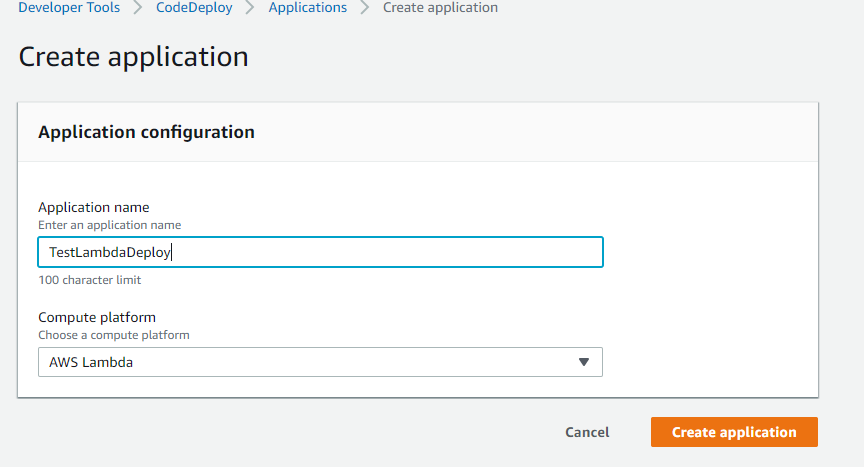Click the Application configuration section header
The image size is (864, 467).
146,132
